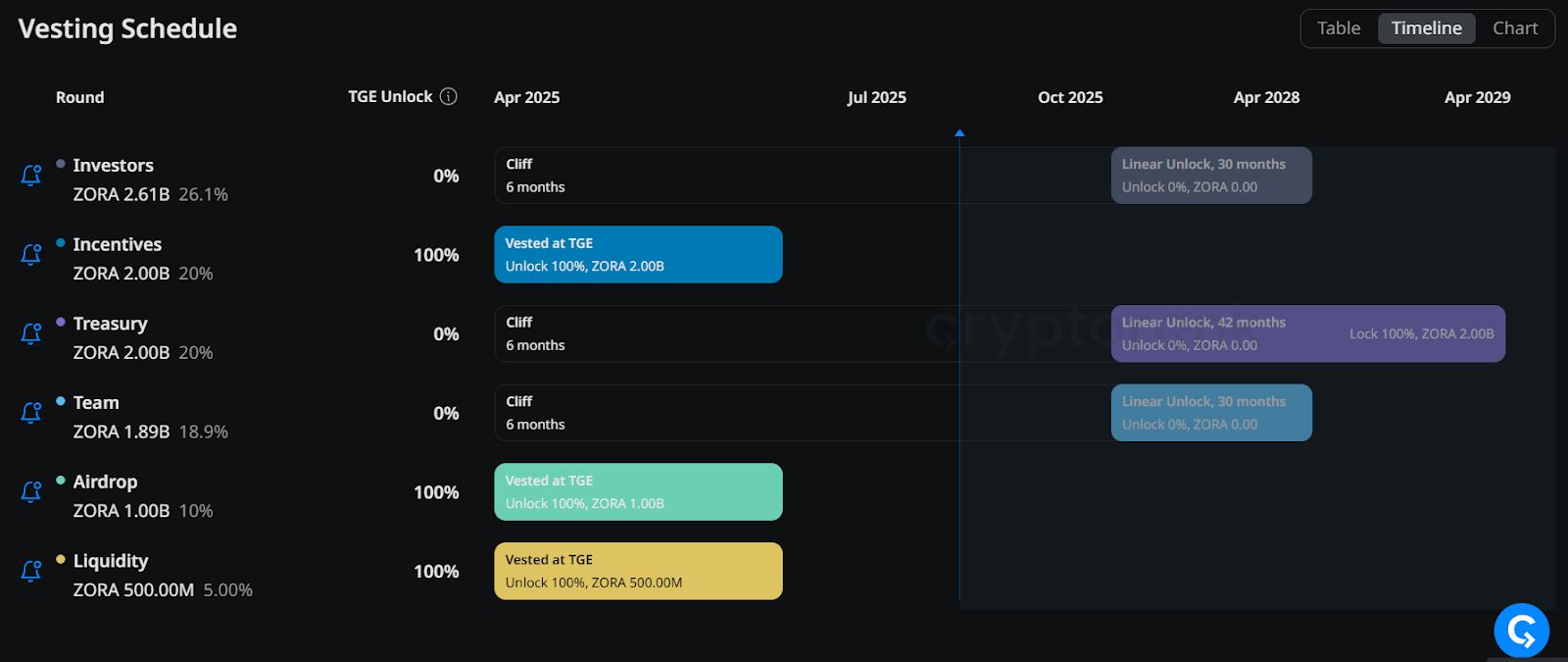This screenshot has width=1568, height=662.
Task: Click the Apr 2028 timeline label
Action: (x=1266, y=97)
